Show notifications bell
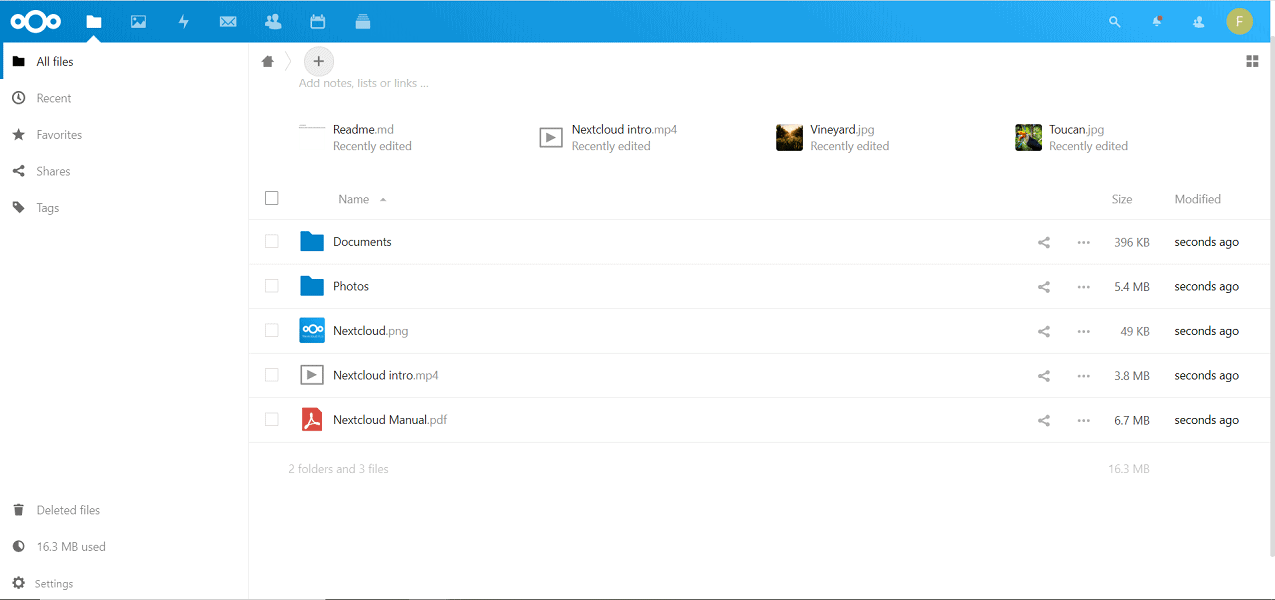The width and height of the screenshot is (1275, 600). [x=1157, y=21]
